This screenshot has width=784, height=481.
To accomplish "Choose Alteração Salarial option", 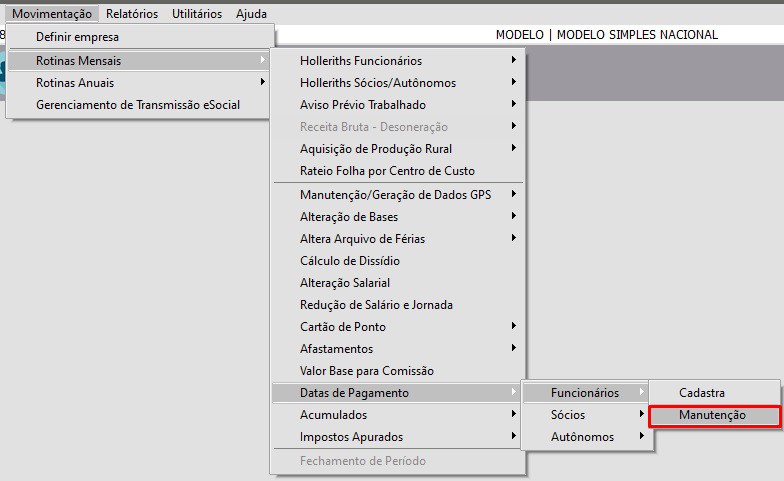I will [x=345, y=283].
